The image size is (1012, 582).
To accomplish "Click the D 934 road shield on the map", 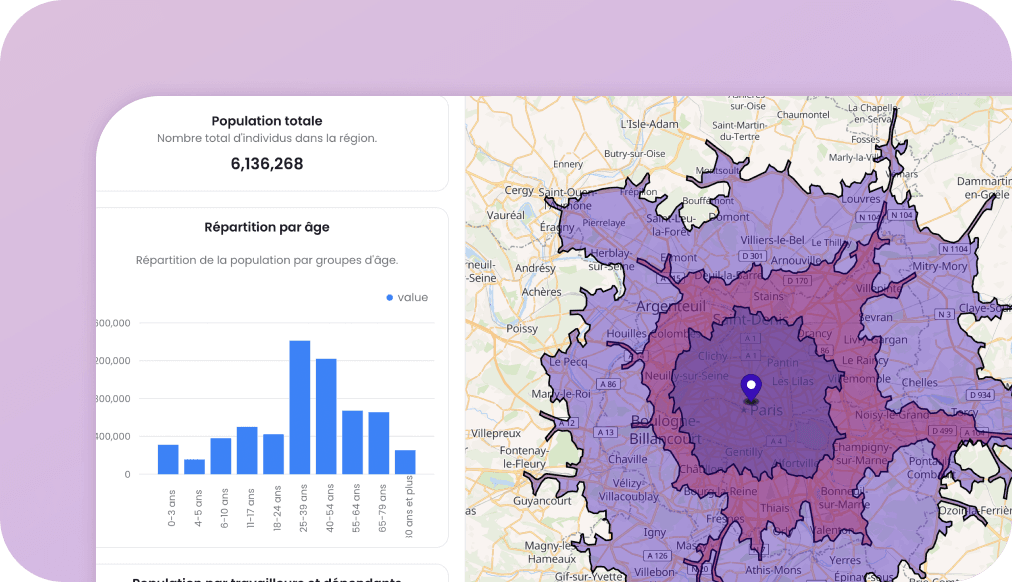I will 980,395.
